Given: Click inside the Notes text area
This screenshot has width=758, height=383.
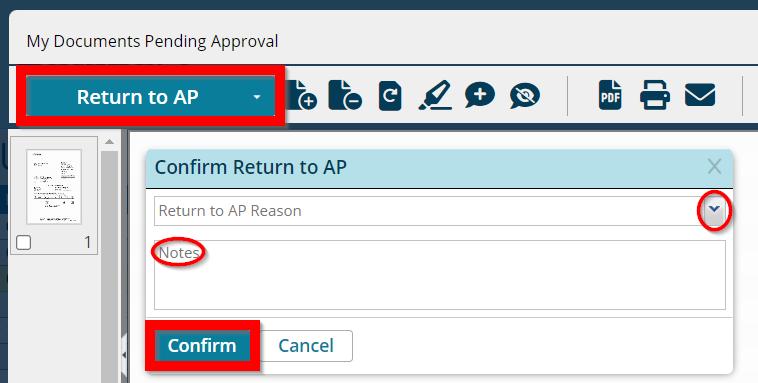Looking at the screenshot, I should pyautogui.click(x=440, y=275).
